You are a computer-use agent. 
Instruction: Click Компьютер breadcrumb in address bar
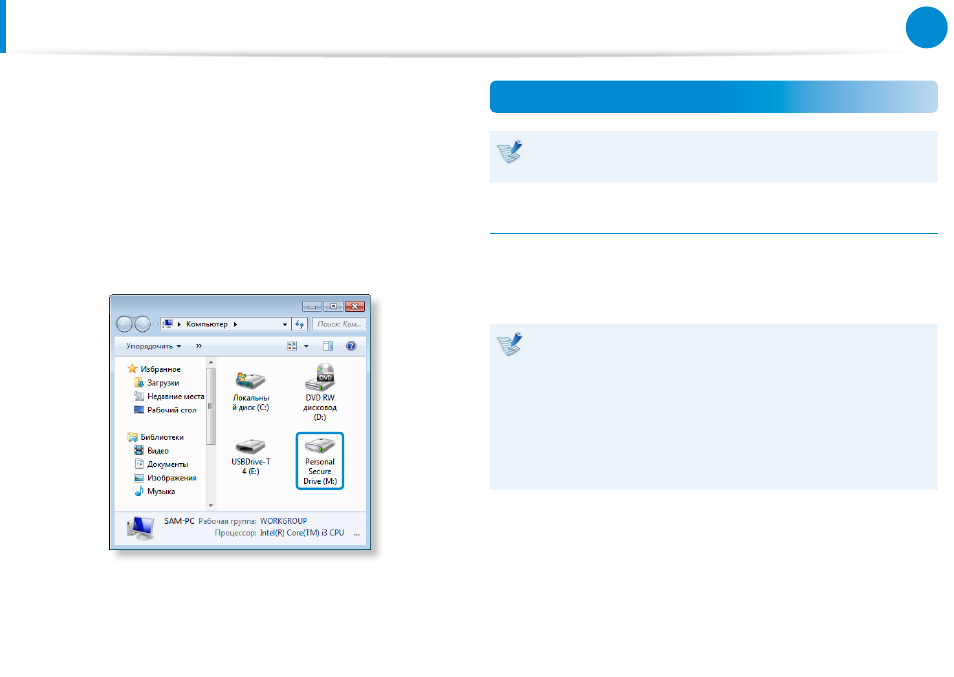click(207, 324)
